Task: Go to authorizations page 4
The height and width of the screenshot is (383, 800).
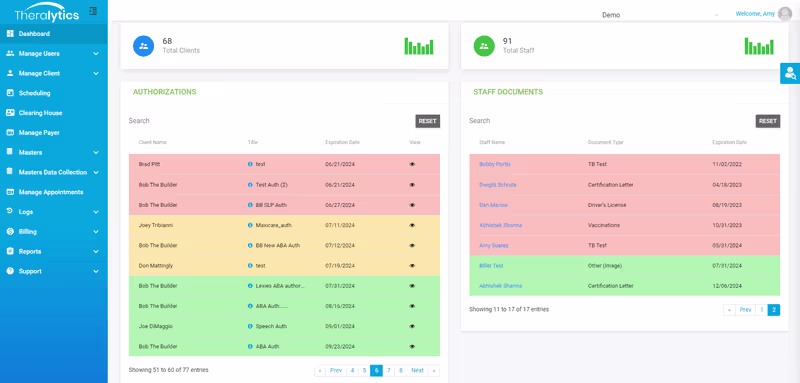Action: pos(352,371)
